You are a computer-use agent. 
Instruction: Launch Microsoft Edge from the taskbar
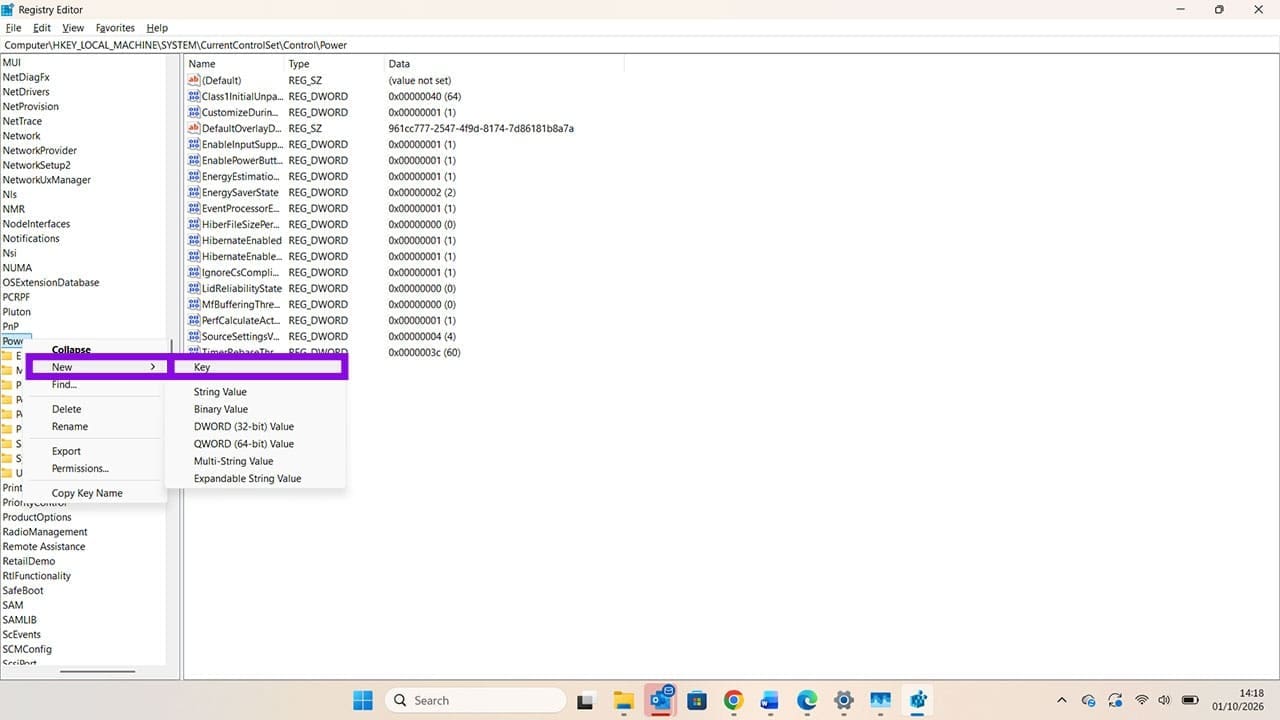[807, 700]
